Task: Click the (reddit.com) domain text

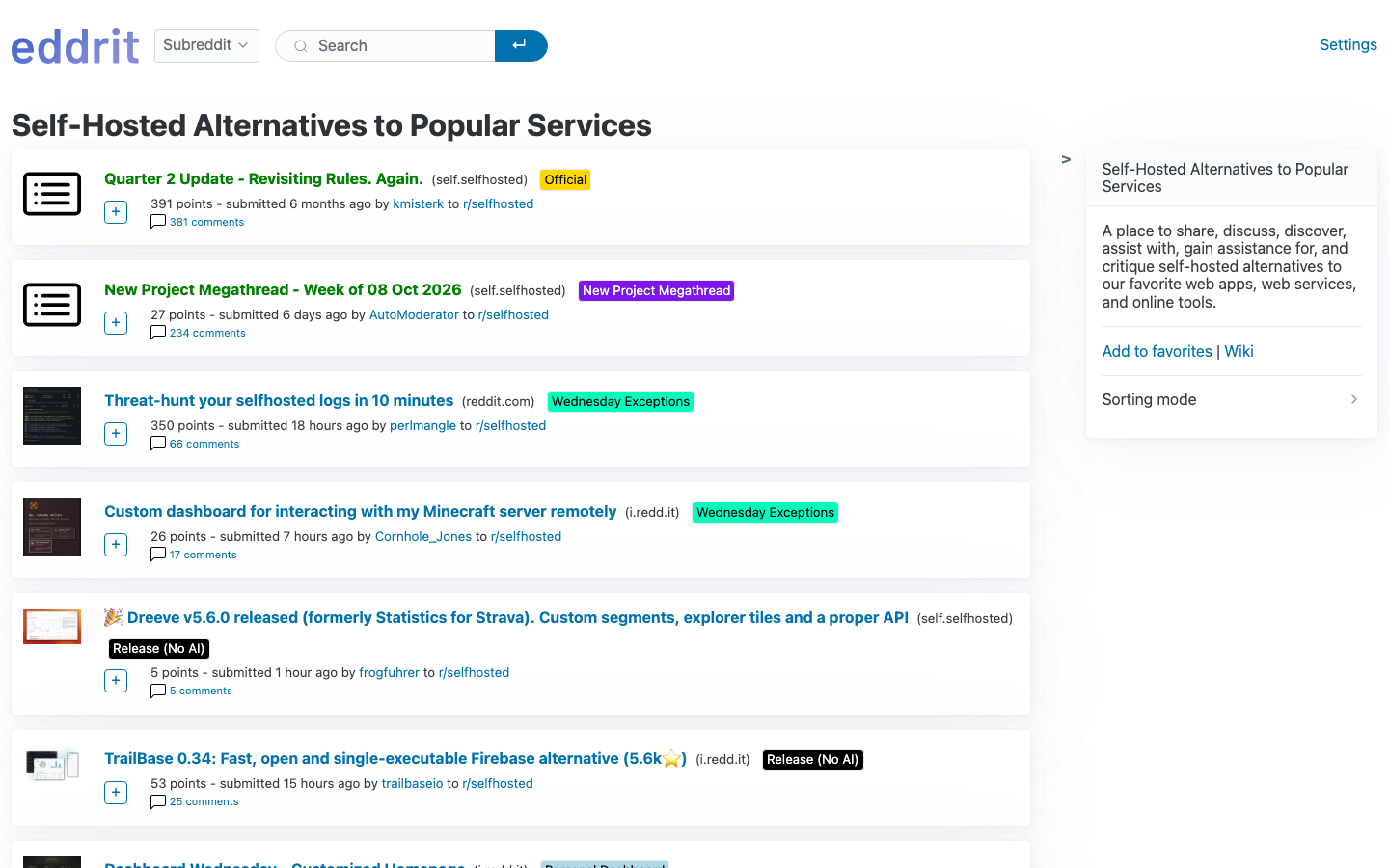Action: pyautogui.click(x=498, y=401)
